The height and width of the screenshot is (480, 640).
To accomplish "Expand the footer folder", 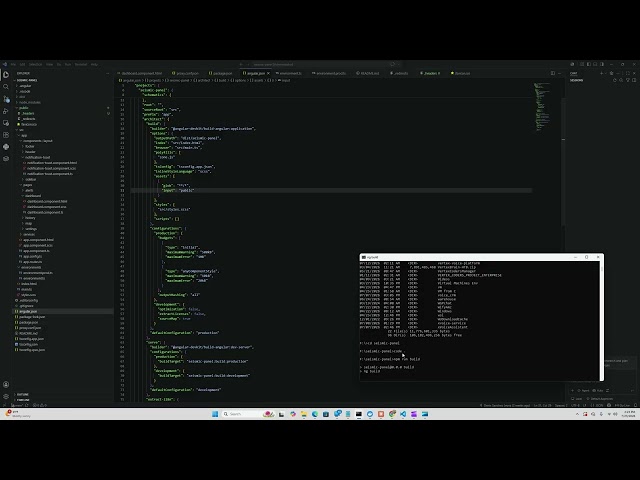I will (30, 147).
